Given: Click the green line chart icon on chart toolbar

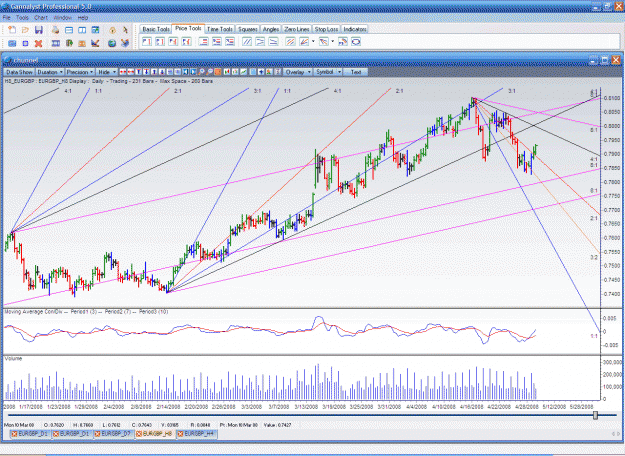Looking at the screenshot, I should [243, 72].
